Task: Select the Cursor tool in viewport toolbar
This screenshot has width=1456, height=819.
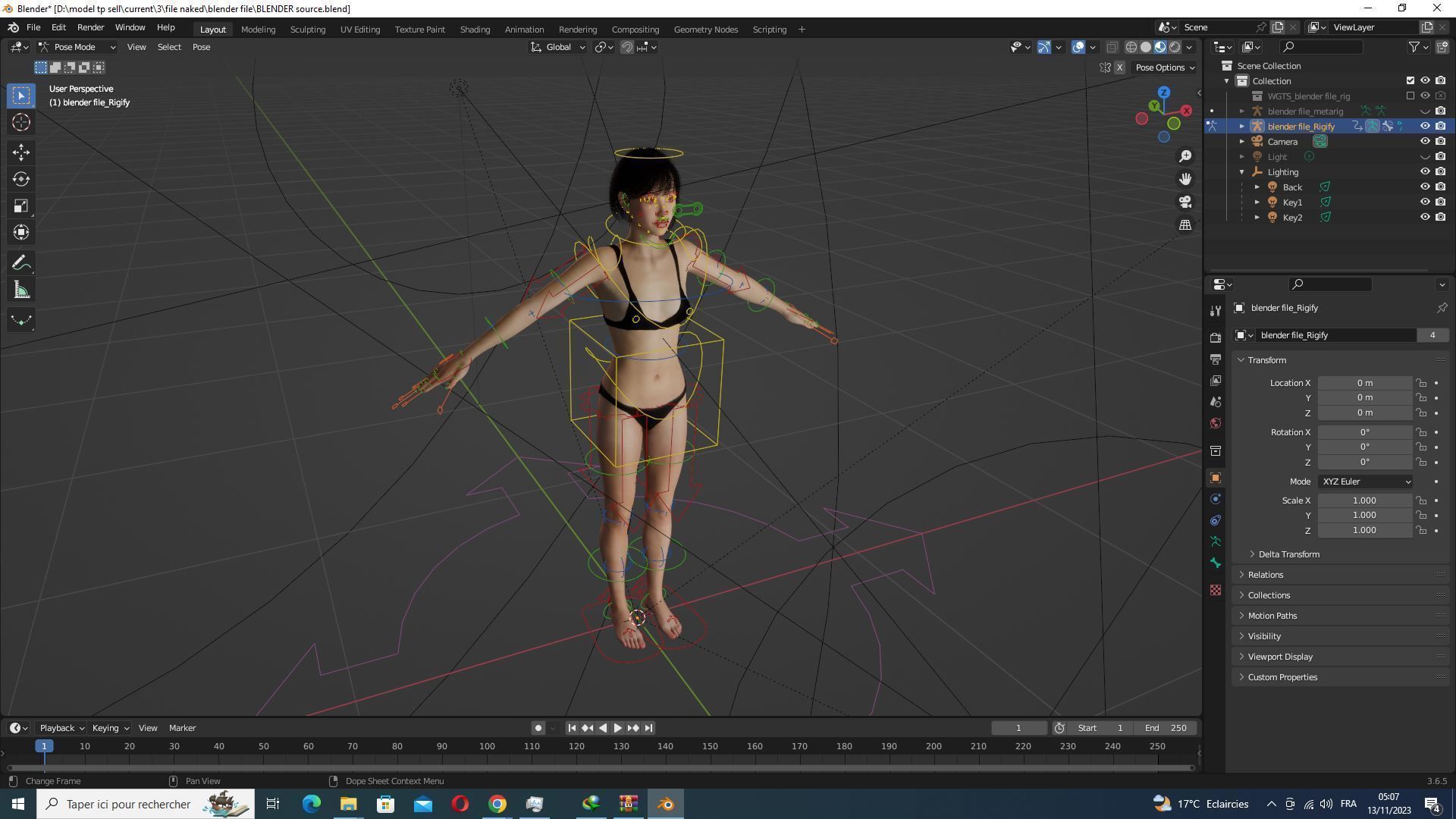Action: tap(21, 122)
